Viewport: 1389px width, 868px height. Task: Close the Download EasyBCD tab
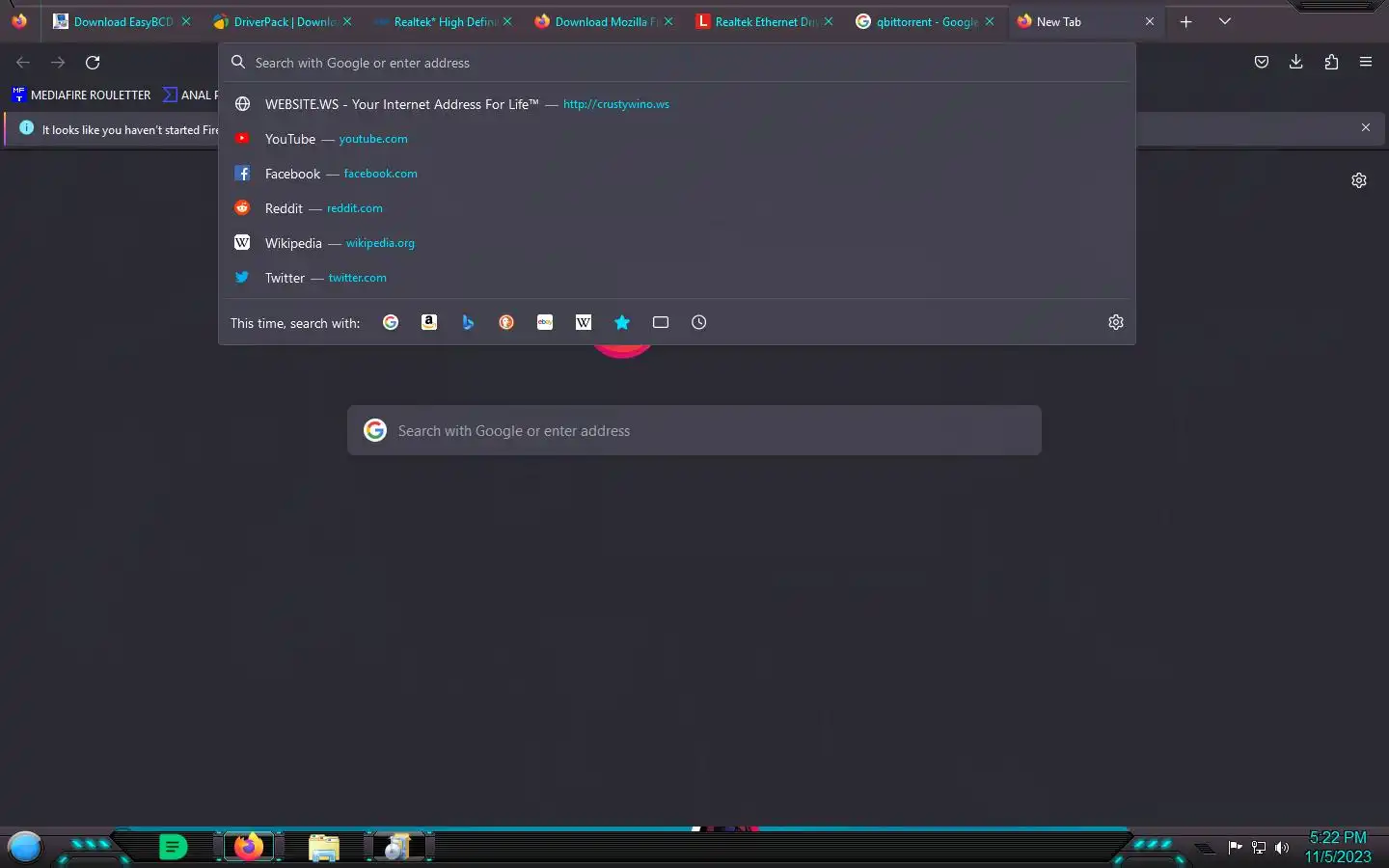click(186, 21)
